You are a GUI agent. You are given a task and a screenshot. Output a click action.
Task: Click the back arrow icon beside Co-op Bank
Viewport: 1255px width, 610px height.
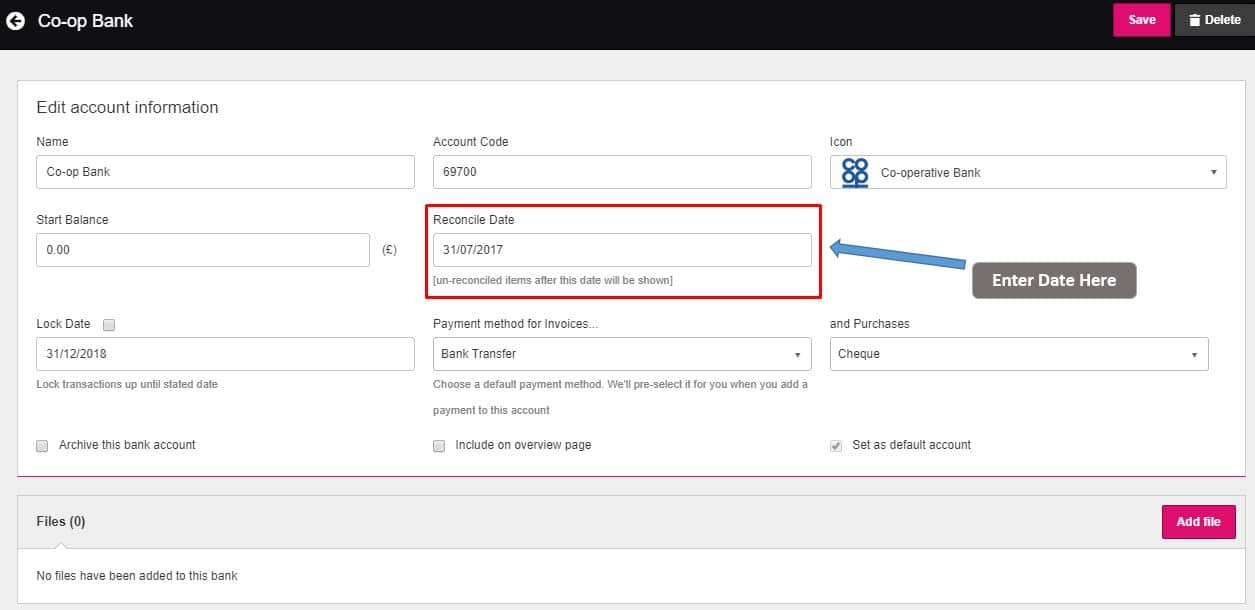[16, 20]
